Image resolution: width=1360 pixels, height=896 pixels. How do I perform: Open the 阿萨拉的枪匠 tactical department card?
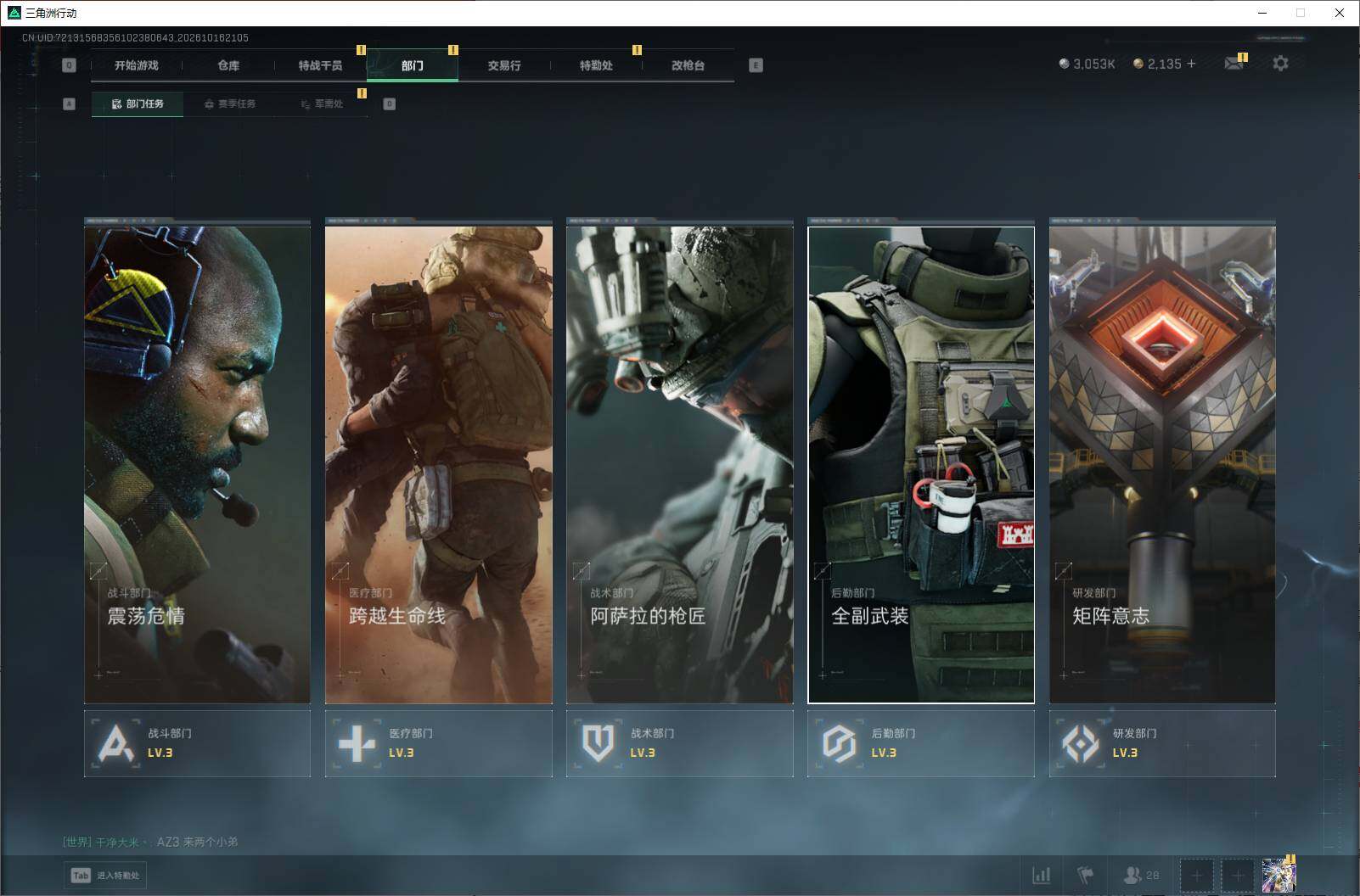click(680, 464)
